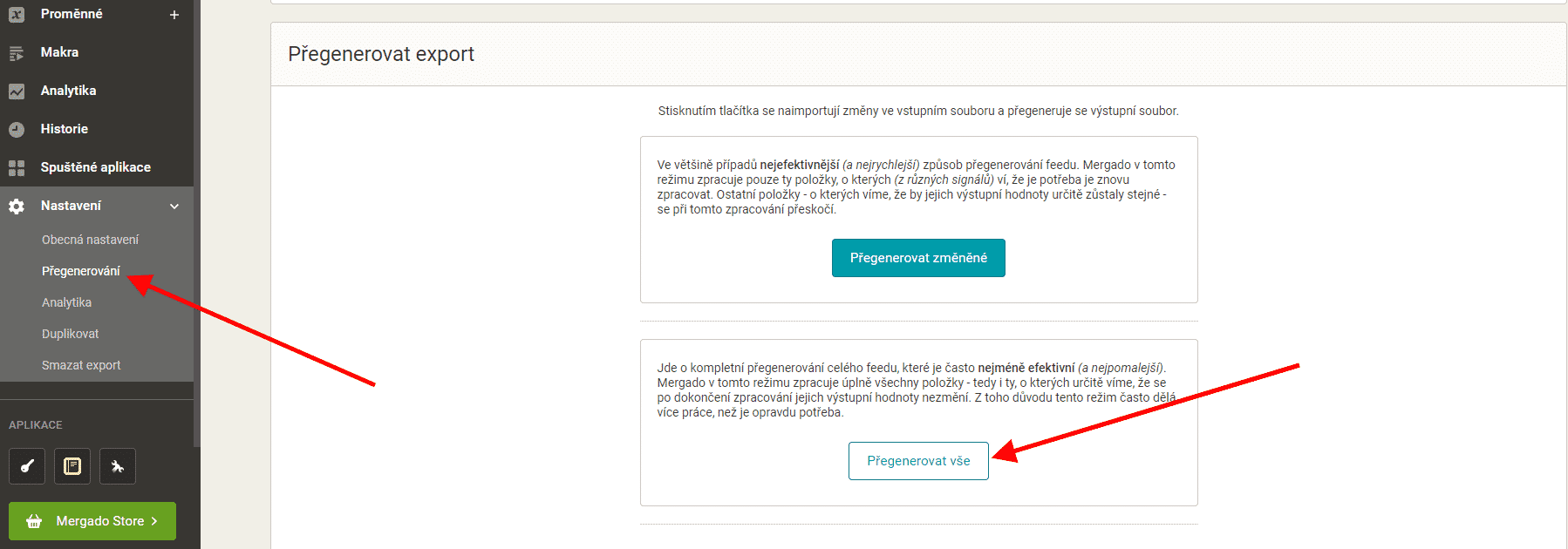
Task: Click the sidebar vertical scrollbar
Action: [197, 218]
